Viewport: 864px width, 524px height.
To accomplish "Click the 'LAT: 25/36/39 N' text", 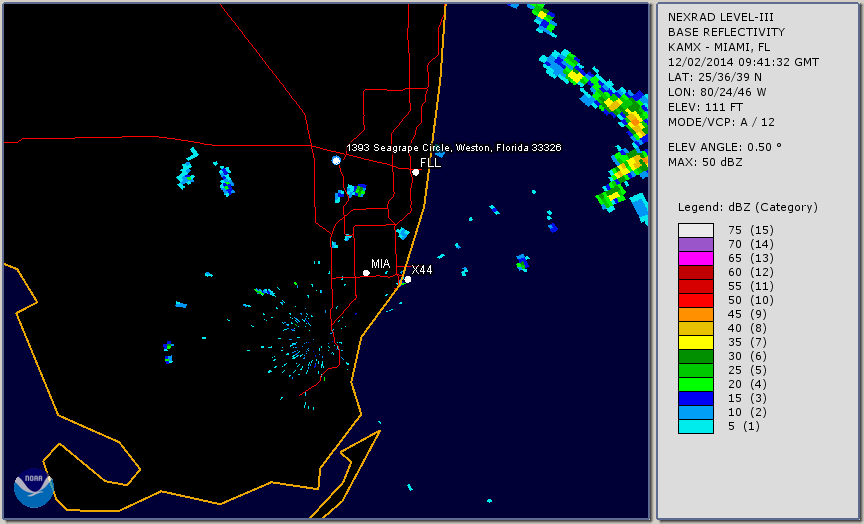I will pos(715,77).
